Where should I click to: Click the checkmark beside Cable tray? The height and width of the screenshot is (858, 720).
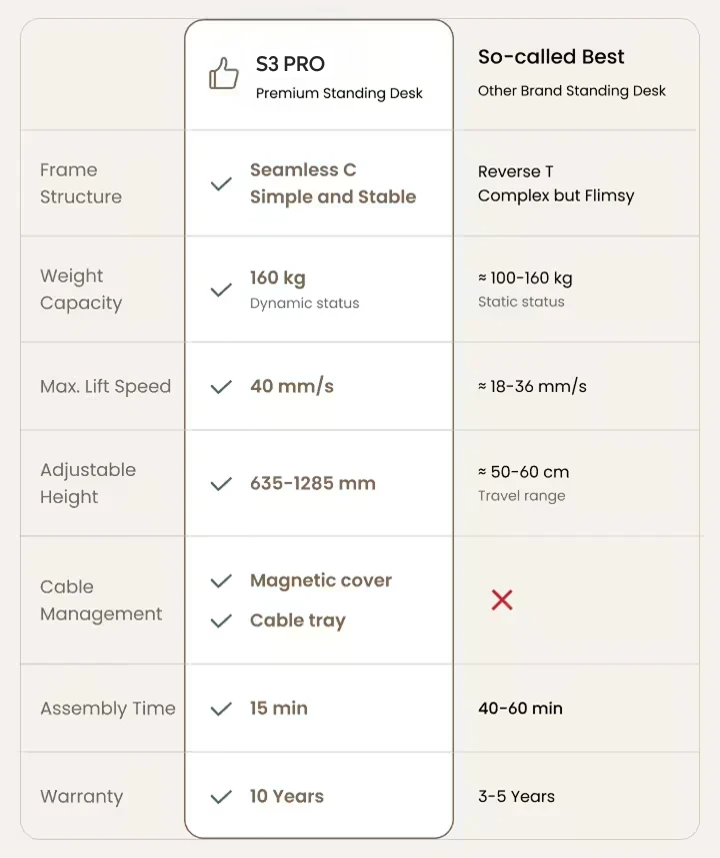[x=221, y=621]
